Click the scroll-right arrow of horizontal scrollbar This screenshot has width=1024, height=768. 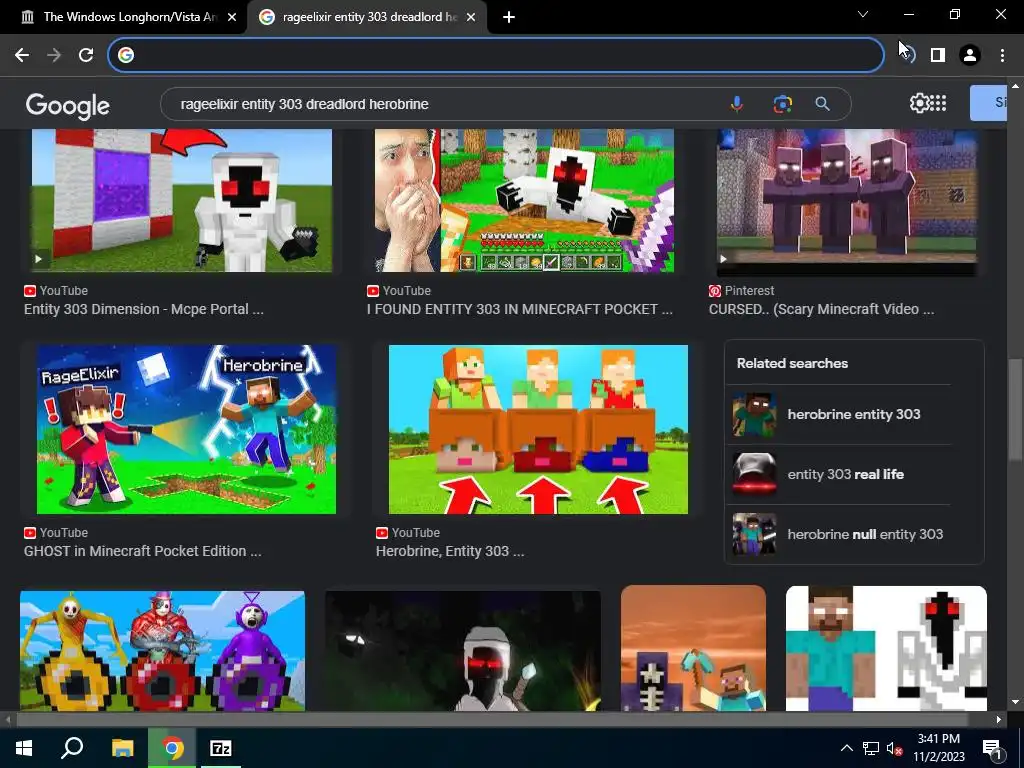(x=999, y=719)
